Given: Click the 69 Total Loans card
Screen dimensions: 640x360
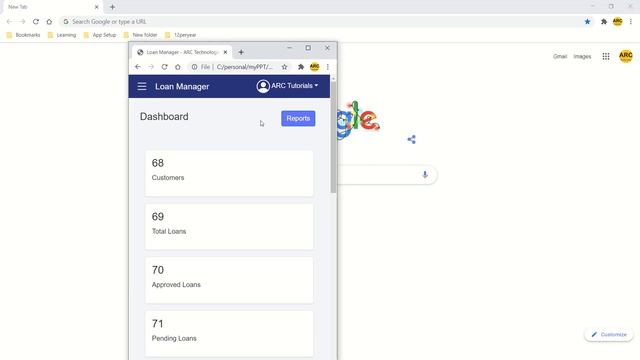Looking at the screenshot, I should [229, 227].
